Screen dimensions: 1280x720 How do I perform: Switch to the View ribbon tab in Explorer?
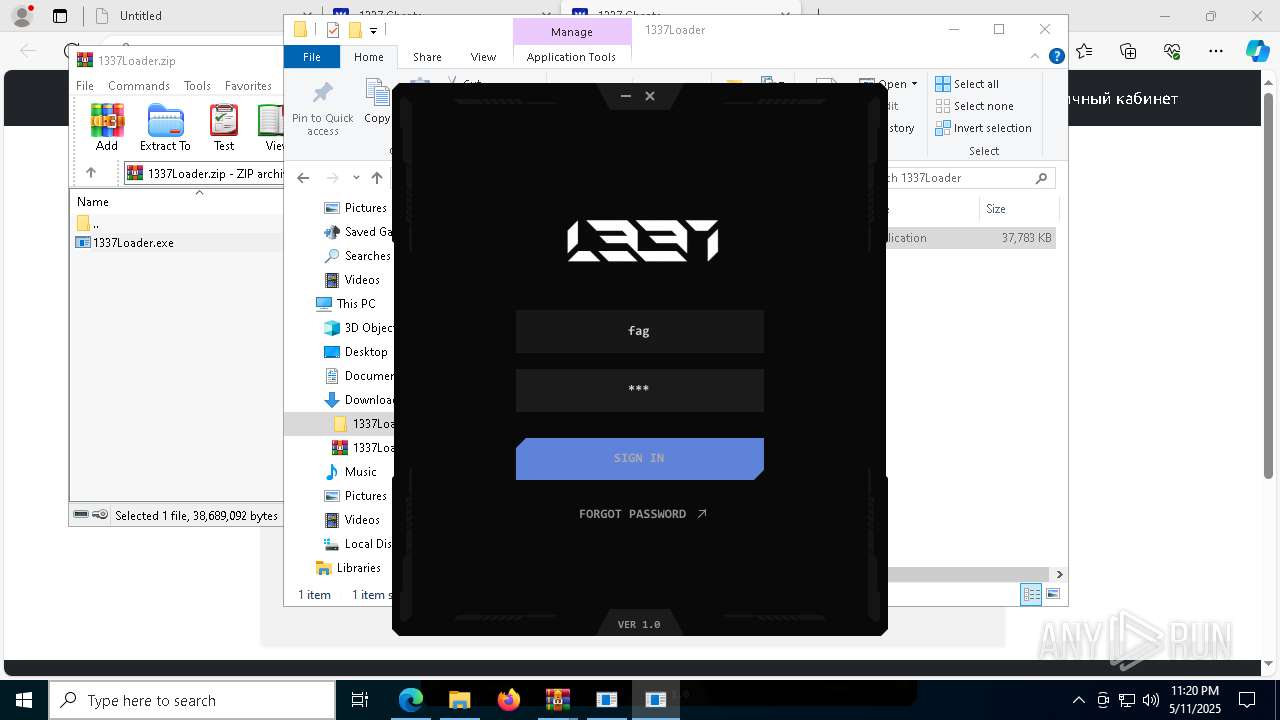[x=483, y=57]
